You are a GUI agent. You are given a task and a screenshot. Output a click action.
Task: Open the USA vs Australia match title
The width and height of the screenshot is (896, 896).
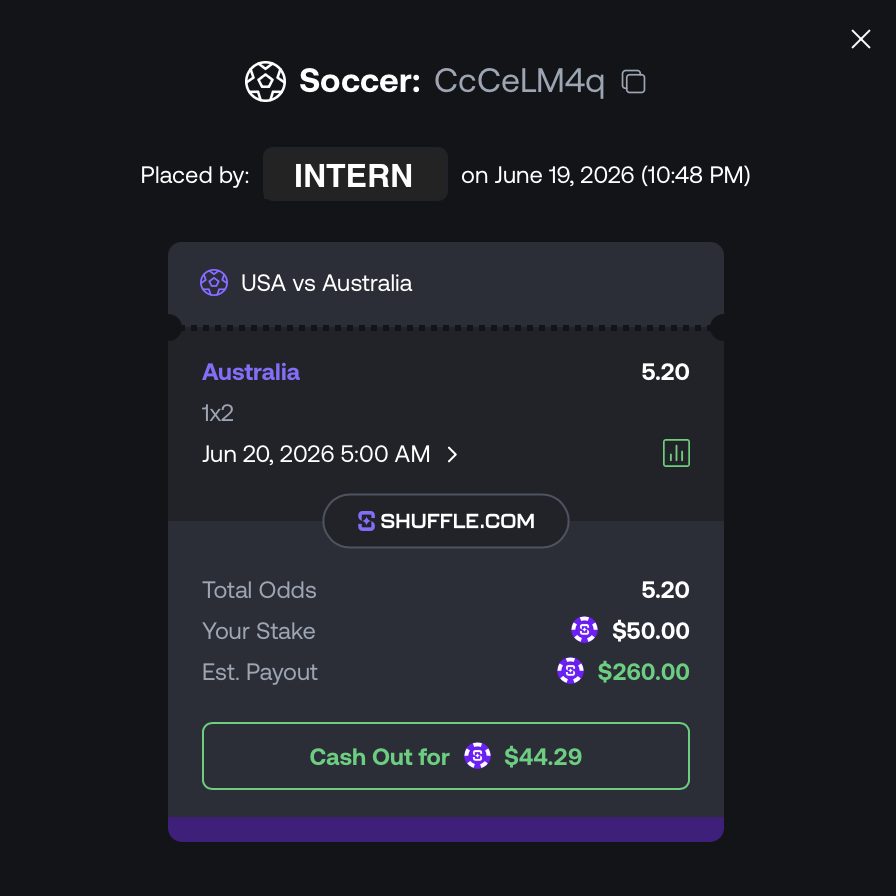tap(326, 283)
